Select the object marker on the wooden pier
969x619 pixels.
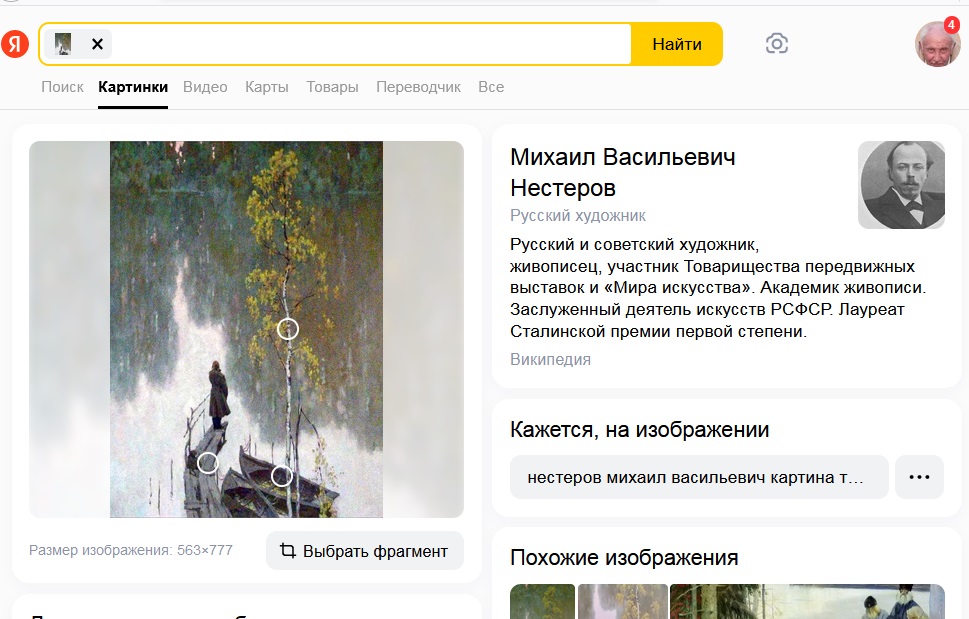[x=207, y=463]
